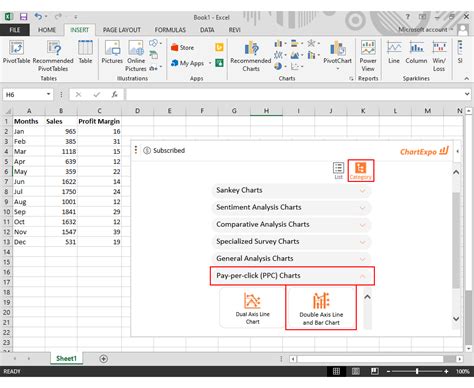Expand Specialized Survey Charts category
Screen dimensions: 474x388
tap(291, 241)
